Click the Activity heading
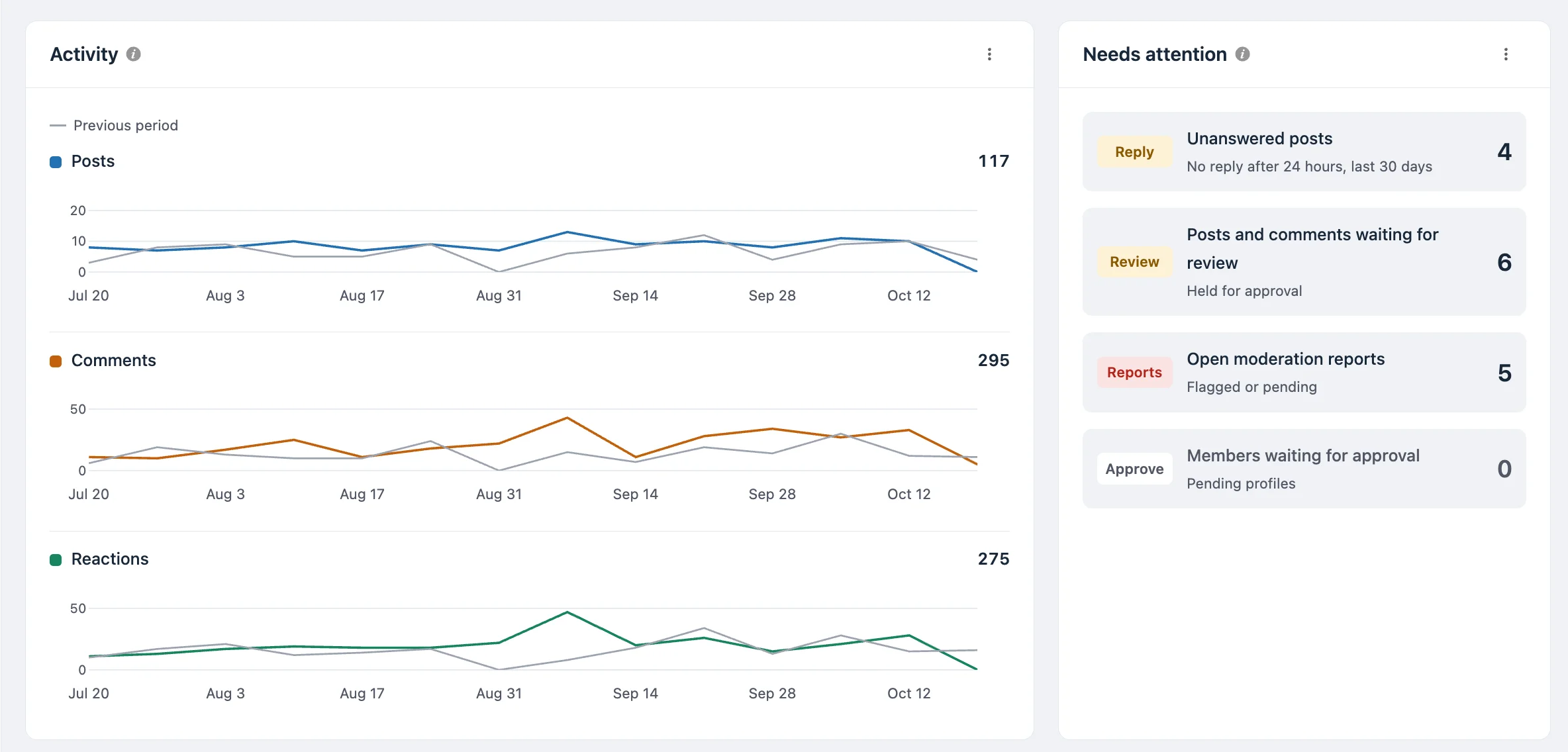 [84, 54]
